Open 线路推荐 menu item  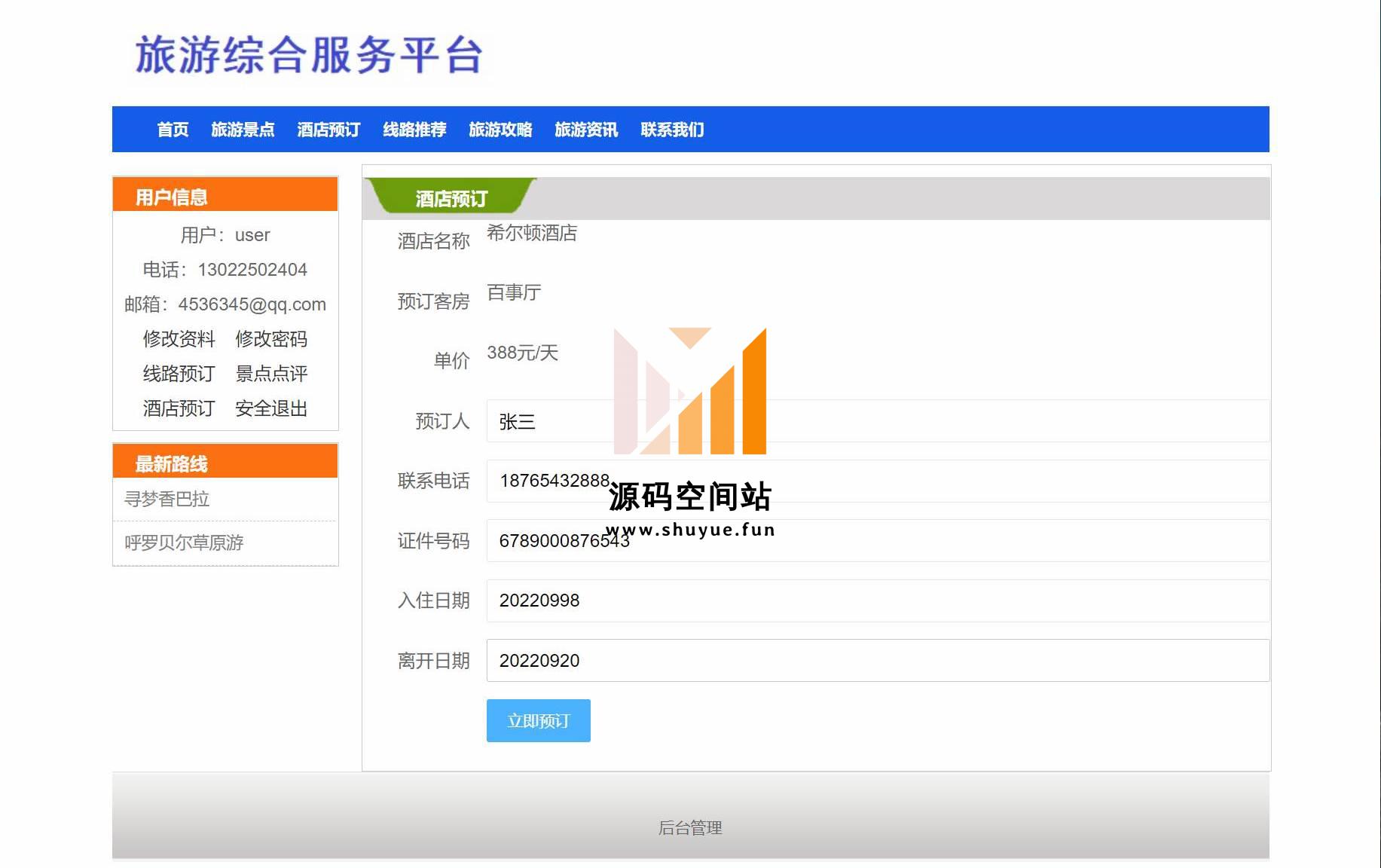pos(414,130)
